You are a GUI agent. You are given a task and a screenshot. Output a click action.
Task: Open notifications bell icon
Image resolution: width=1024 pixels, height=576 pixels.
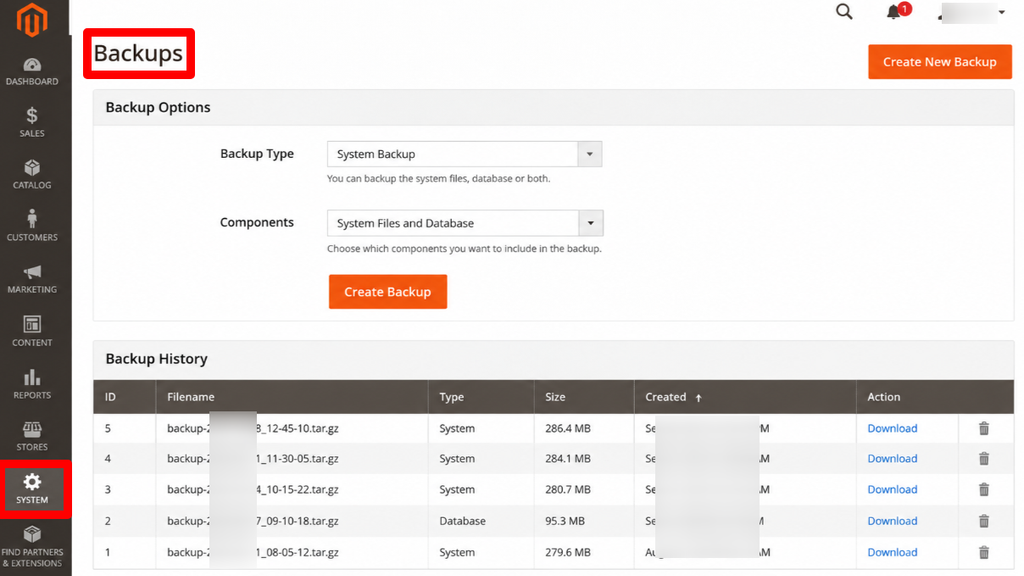pyautogui.click(x=893, y=12)
